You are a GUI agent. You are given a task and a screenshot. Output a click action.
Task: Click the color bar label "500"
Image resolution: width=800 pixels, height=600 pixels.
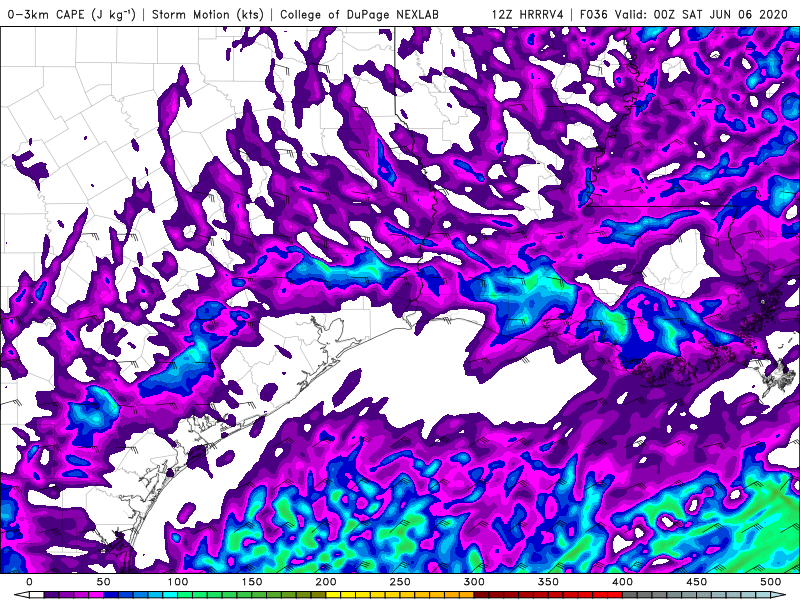[770, 582]
